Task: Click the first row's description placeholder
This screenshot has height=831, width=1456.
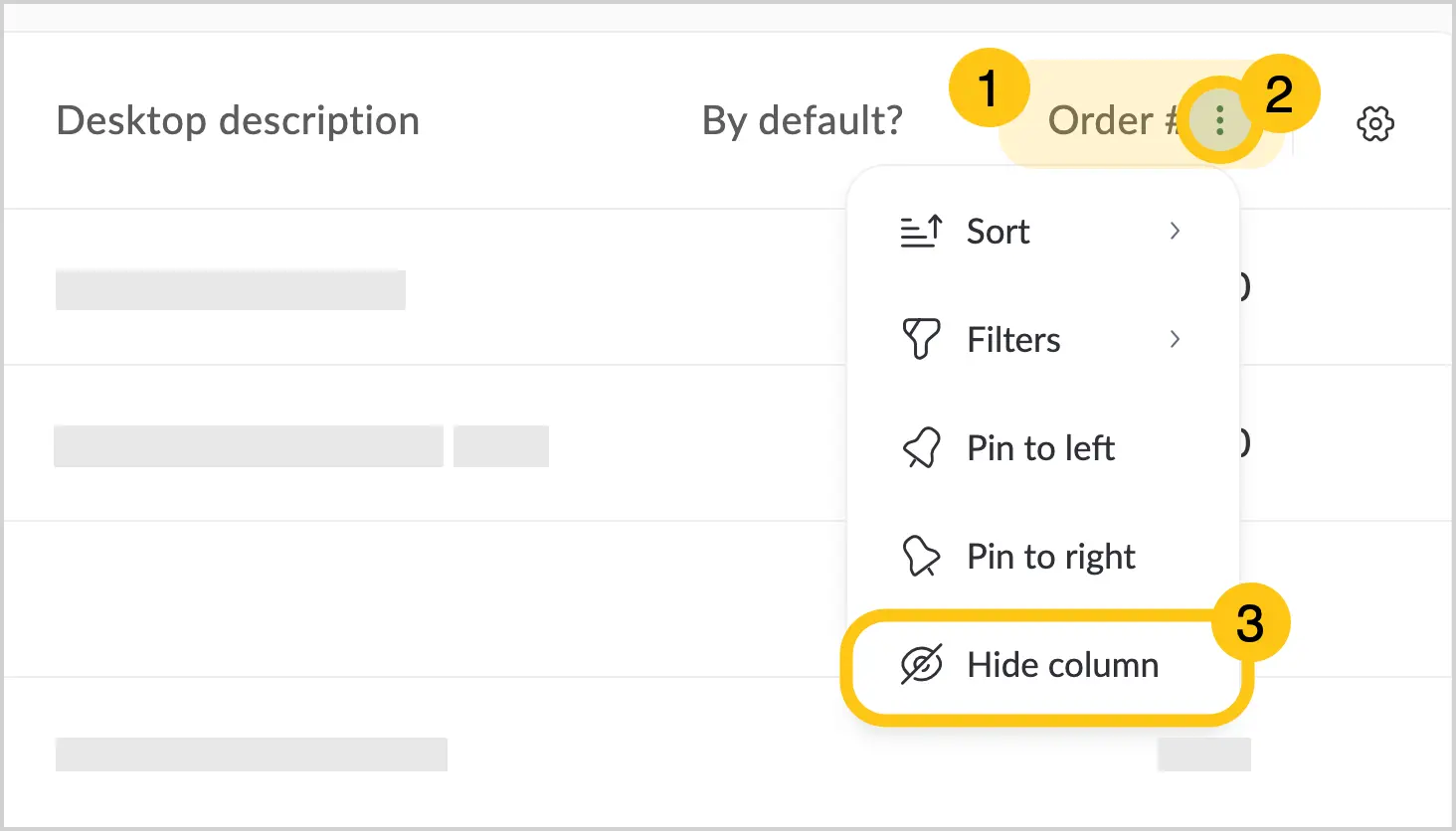Action: point(231,289)
